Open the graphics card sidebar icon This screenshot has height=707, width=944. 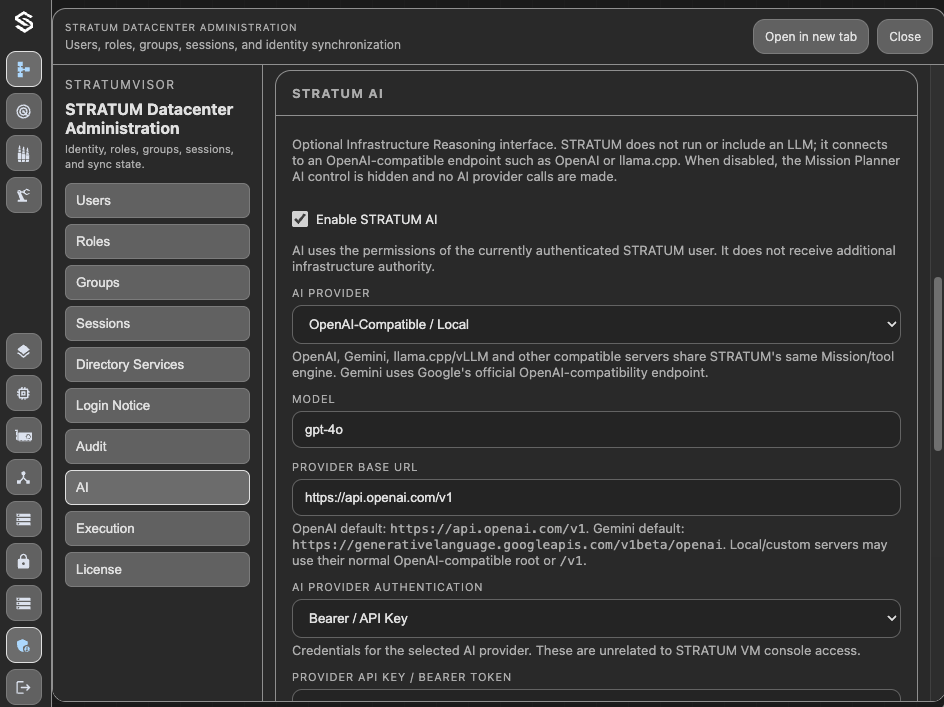24,435
